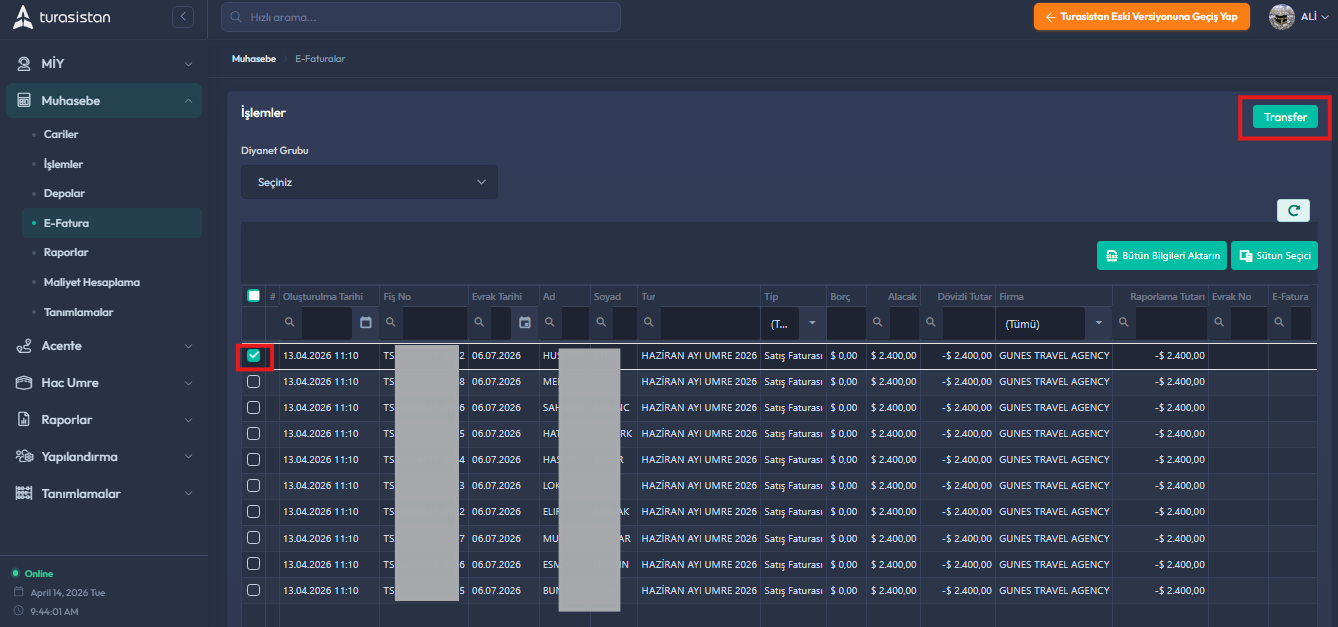The image size is (1338, 627).
Task: Open calendar picker for Evrak Tarihi filter
Action: click(x=525, y=323)
